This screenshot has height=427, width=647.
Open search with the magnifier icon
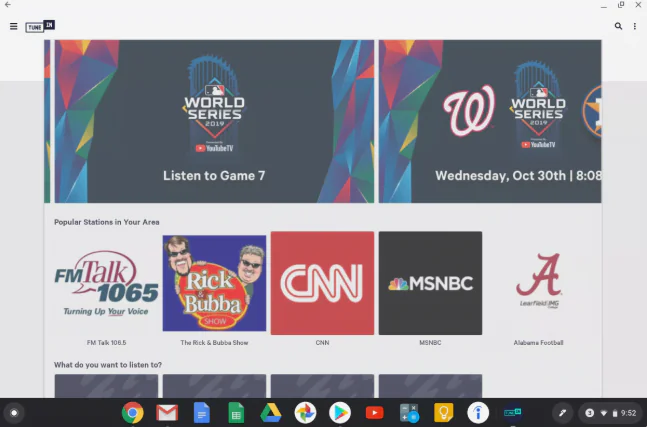click(618, 26)
